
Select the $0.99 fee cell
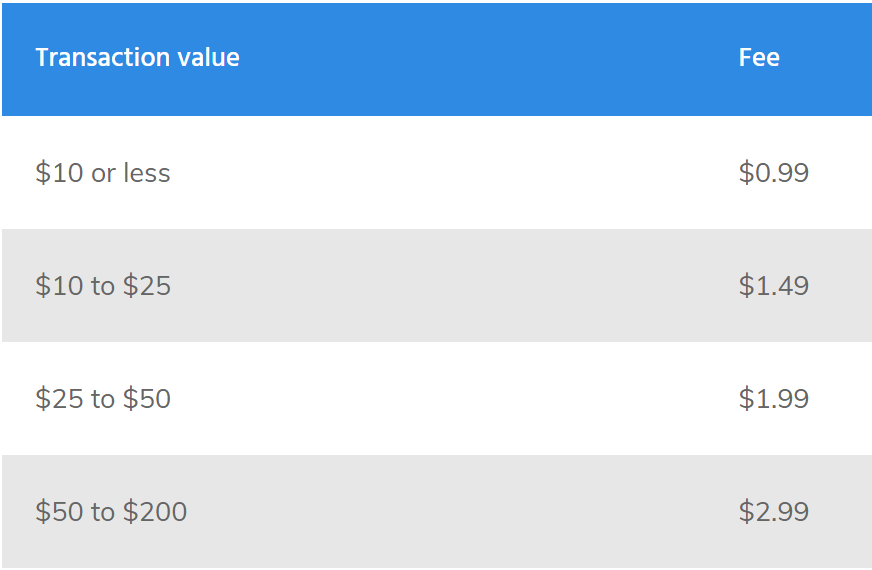774,172
